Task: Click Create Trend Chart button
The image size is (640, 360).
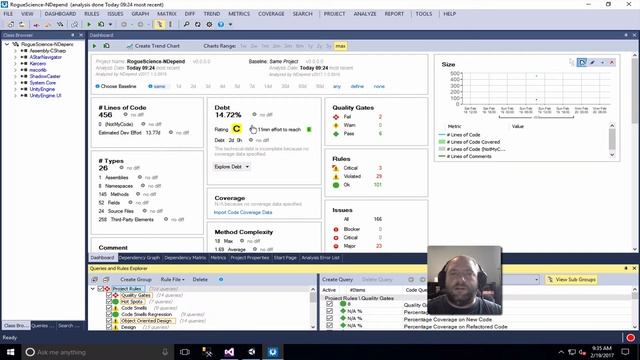Action: (153, 46)
